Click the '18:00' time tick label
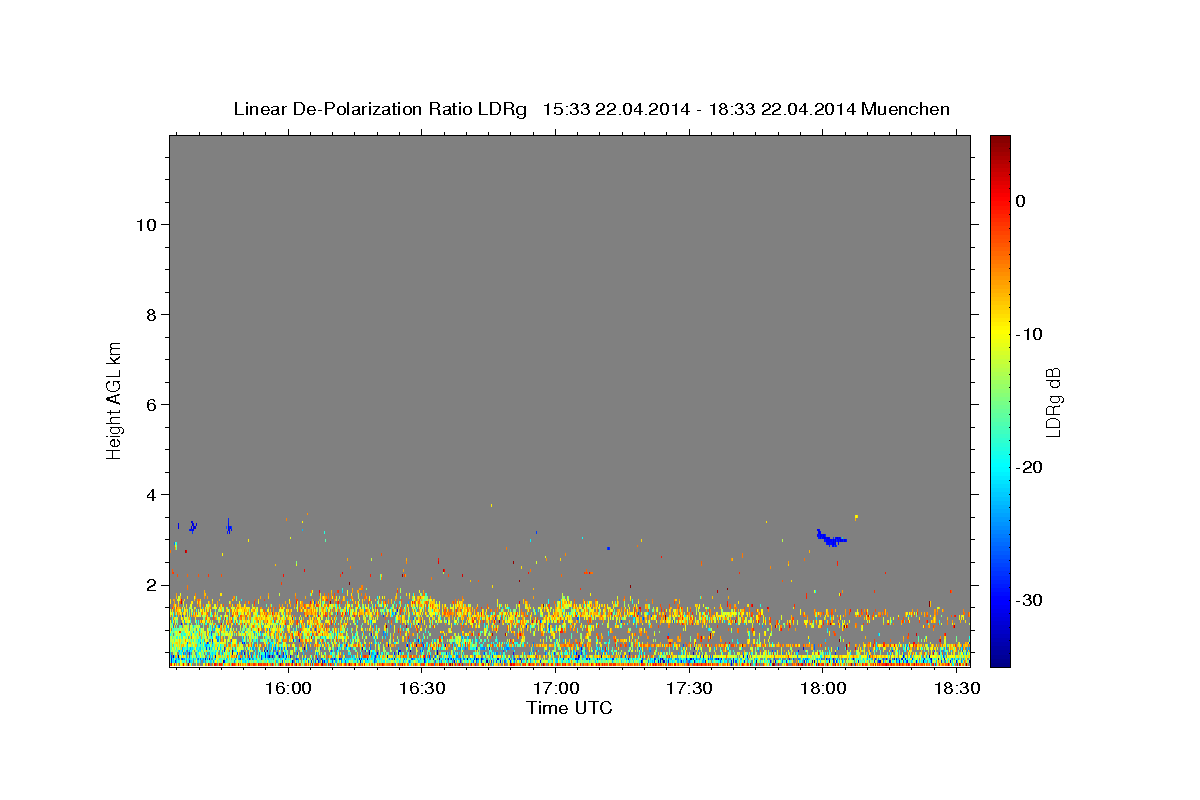The width and height of the screenshot is (1200, 800). [x=823, y=689]
